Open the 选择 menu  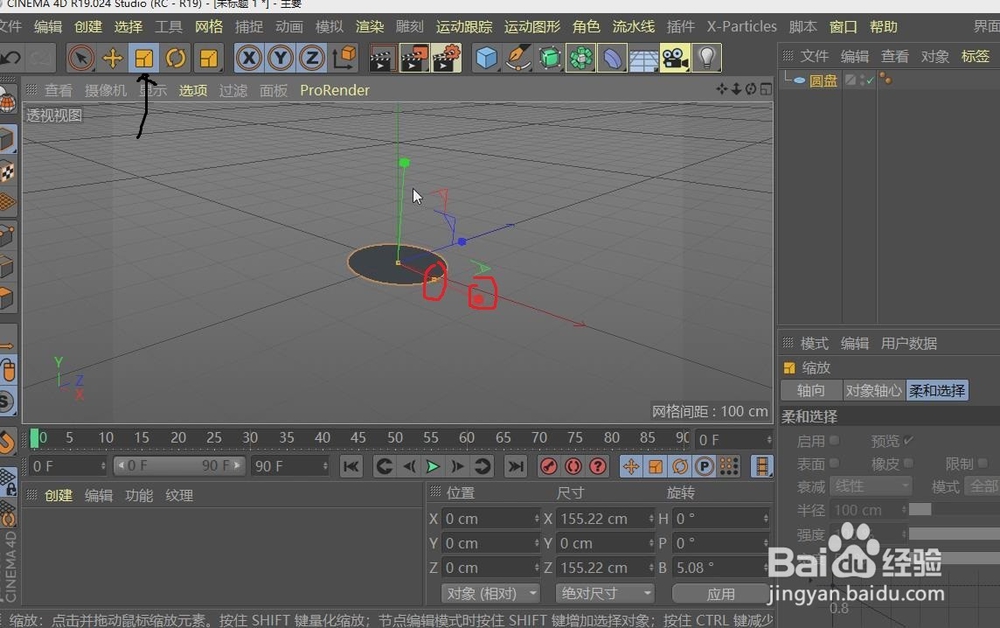point(128,27)
